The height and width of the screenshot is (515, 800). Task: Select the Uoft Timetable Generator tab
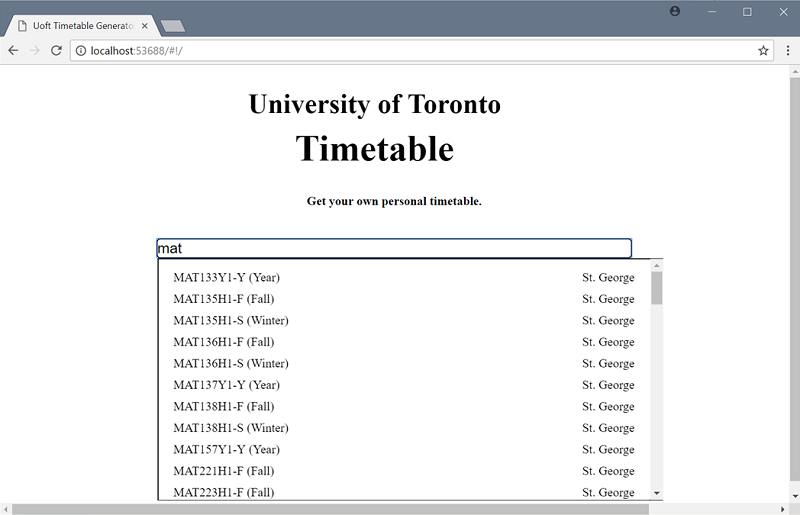coord(82,26)
